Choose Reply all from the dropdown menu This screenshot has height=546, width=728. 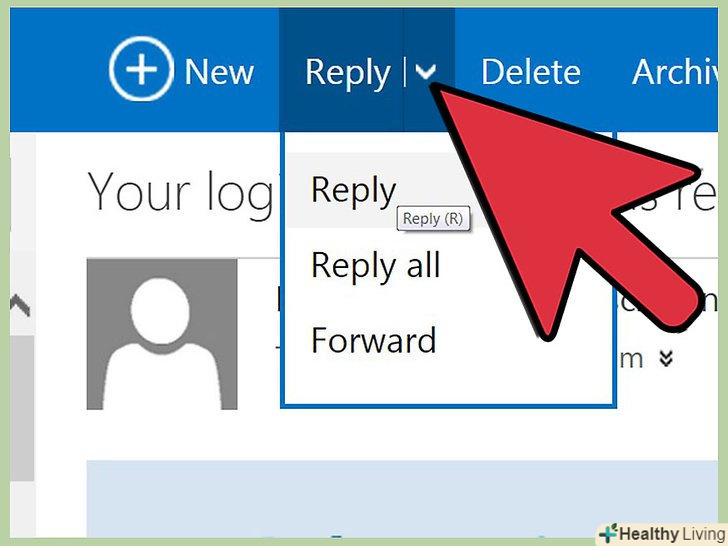coord(376,266)
